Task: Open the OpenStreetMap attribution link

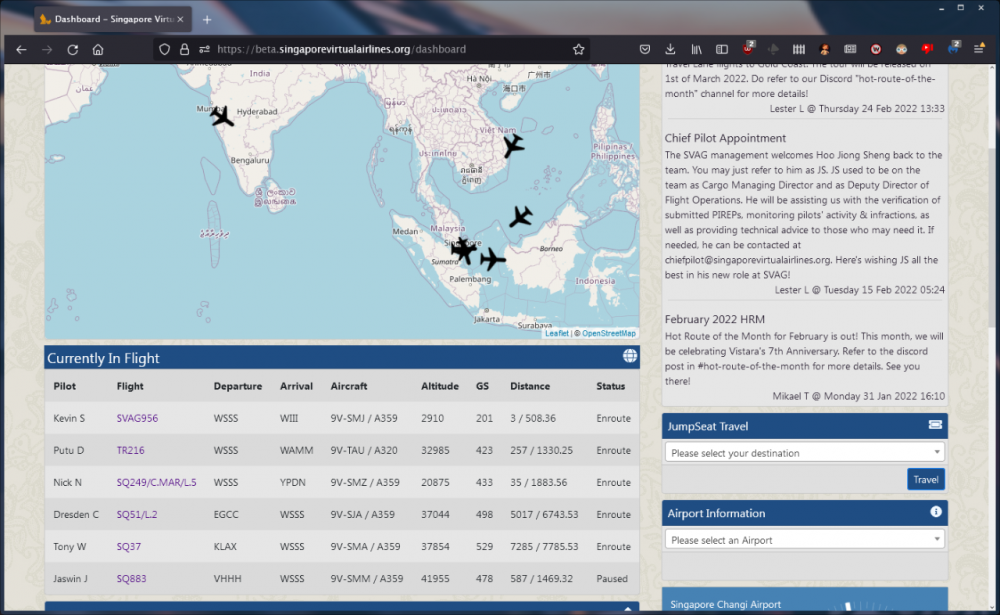Action: pyautogui.click(x=608, y=333)
